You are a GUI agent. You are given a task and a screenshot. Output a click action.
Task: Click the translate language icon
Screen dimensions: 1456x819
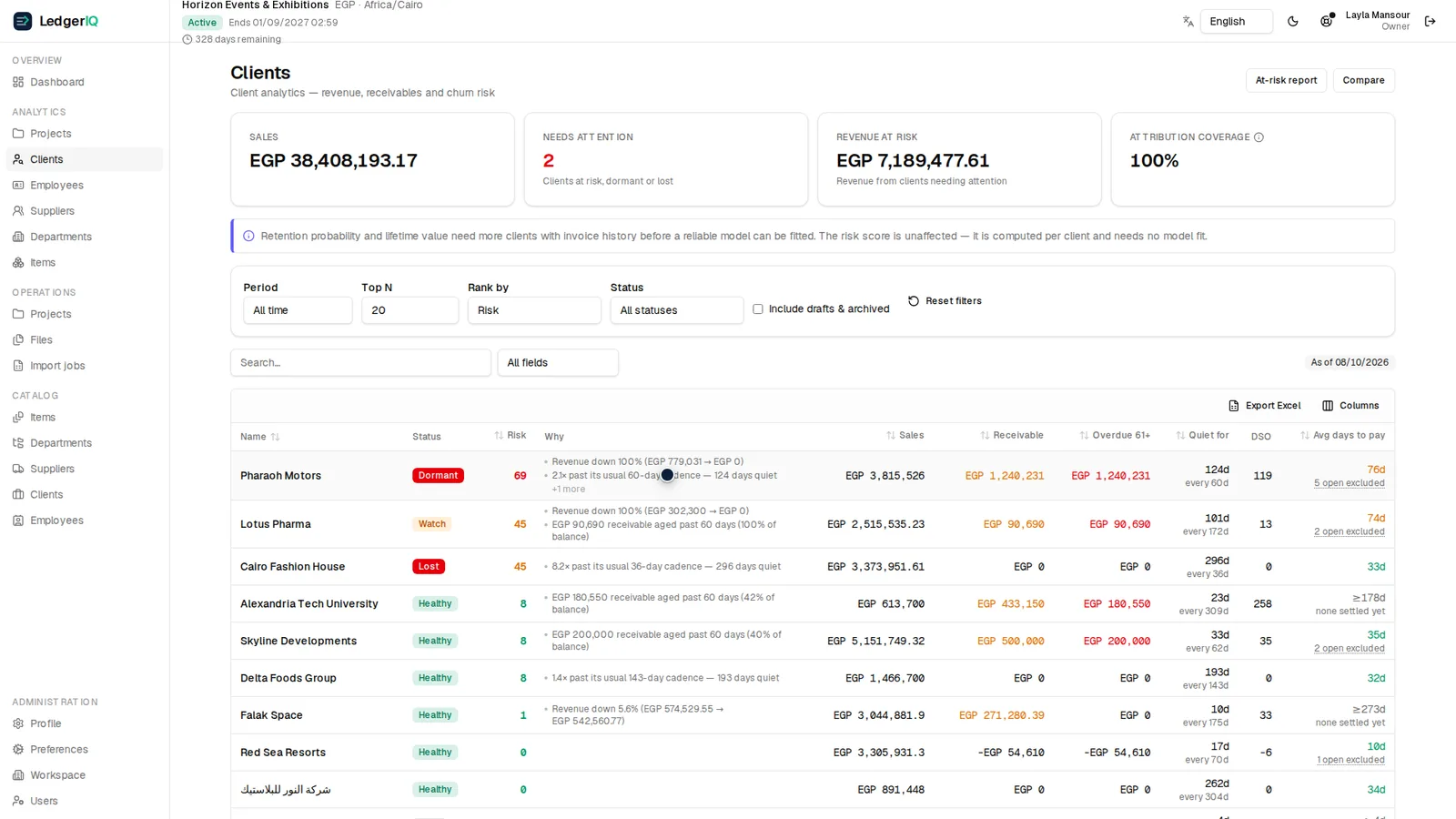(x=1188, y=22)
